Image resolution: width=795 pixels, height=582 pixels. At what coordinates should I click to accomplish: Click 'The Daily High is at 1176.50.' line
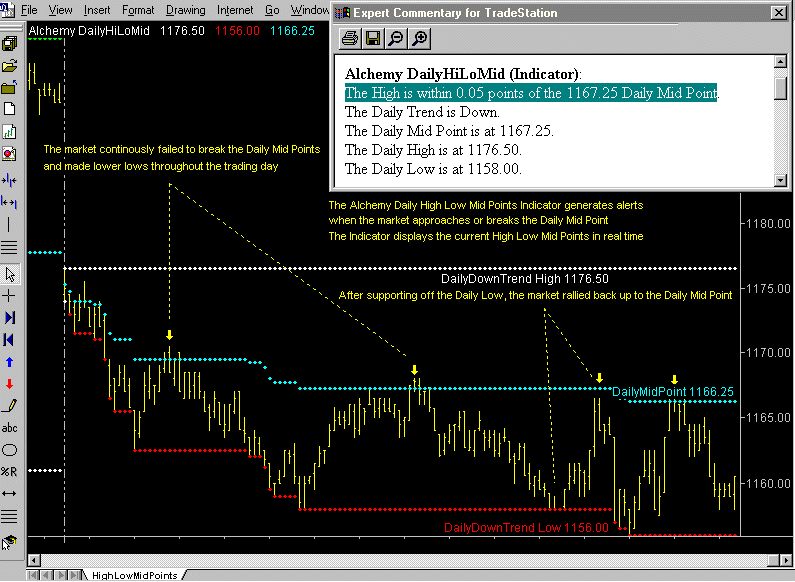pyautogui.click(x=433, y=150)
